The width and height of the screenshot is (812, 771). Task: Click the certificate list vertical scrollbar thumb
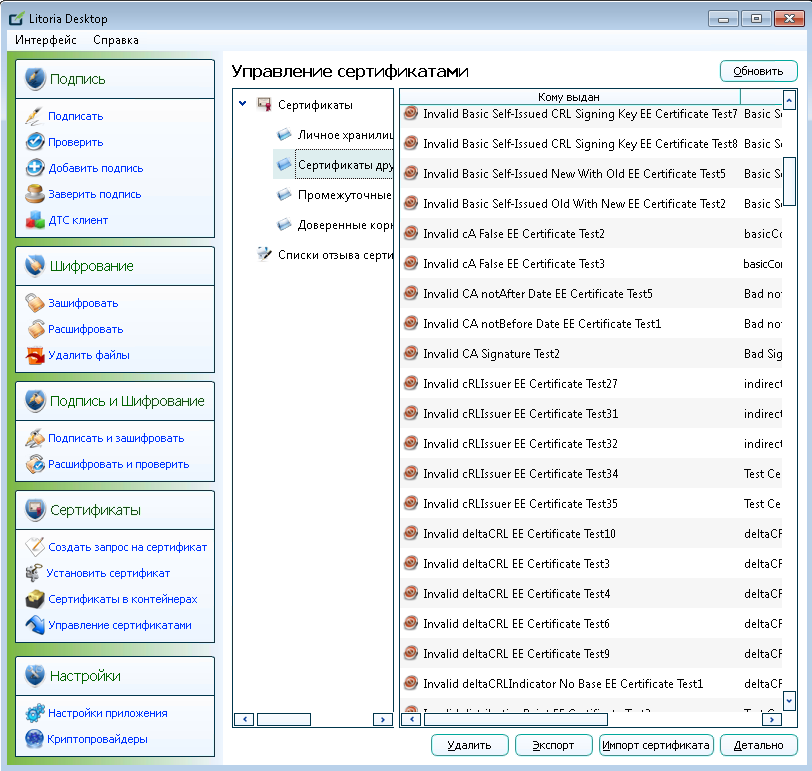[x=789, y=181]
